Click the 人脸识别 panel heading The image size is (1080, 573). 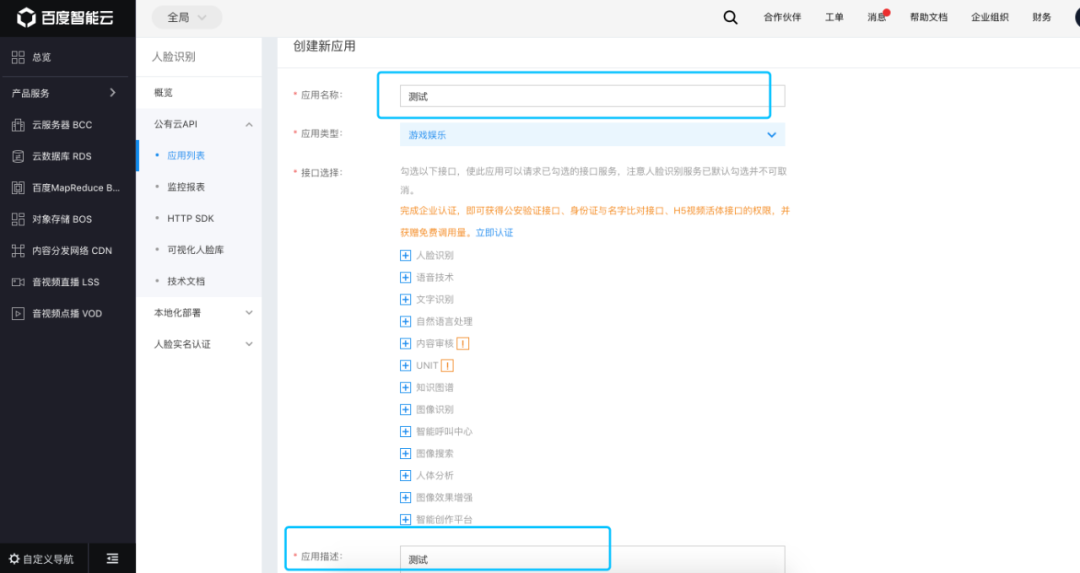[x=174, y=57]
